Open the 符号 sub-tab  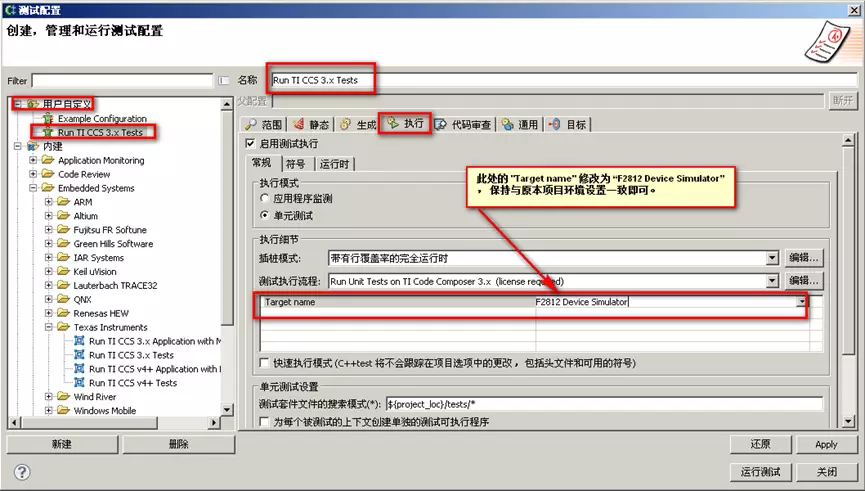coord(296,164)
